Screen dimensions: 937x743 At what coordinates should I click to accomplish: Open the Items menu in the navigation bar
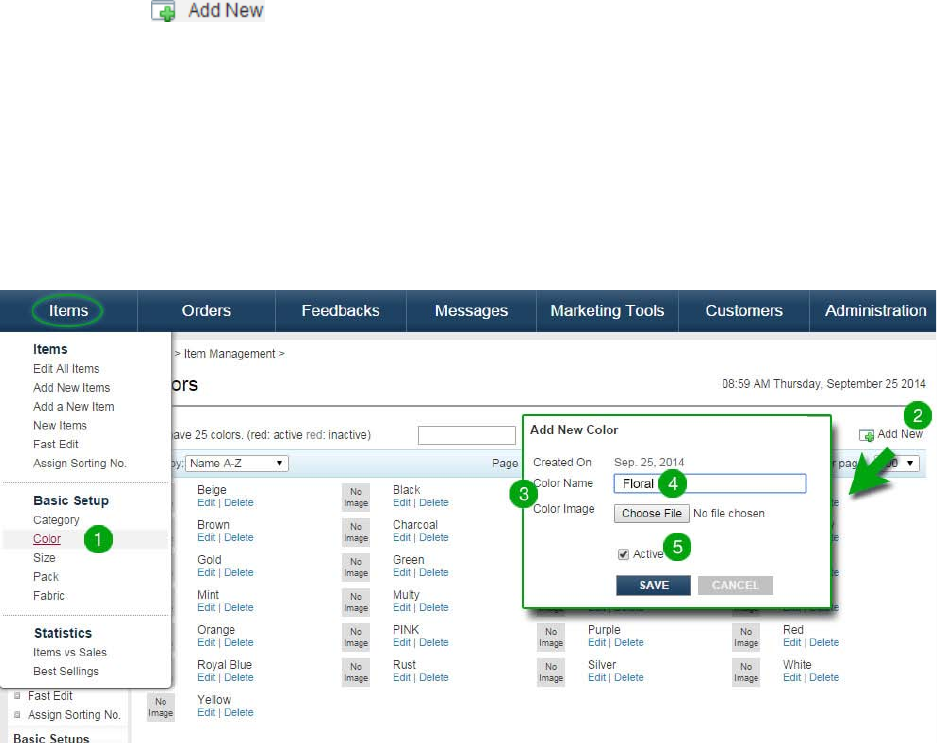coord(68,311)
